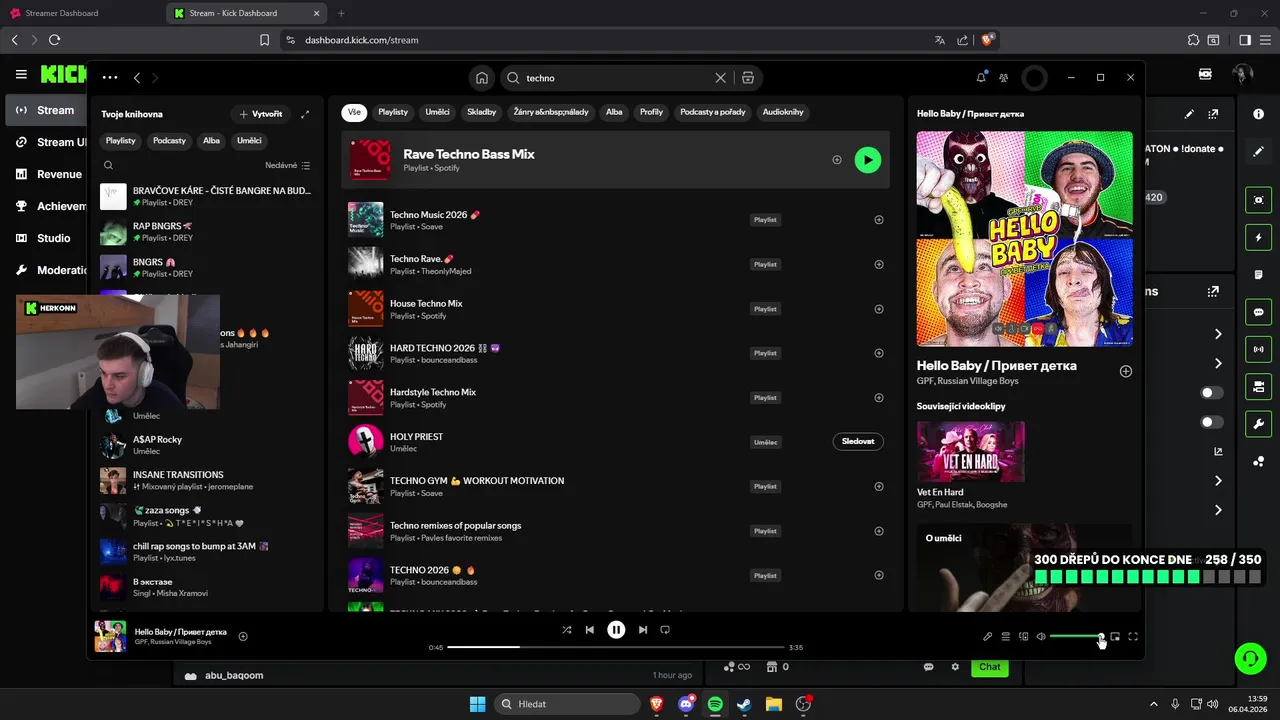This screenshot has height=720, width=1280.
Task: Open Kick profile avatar menu
Action: 1243,74
